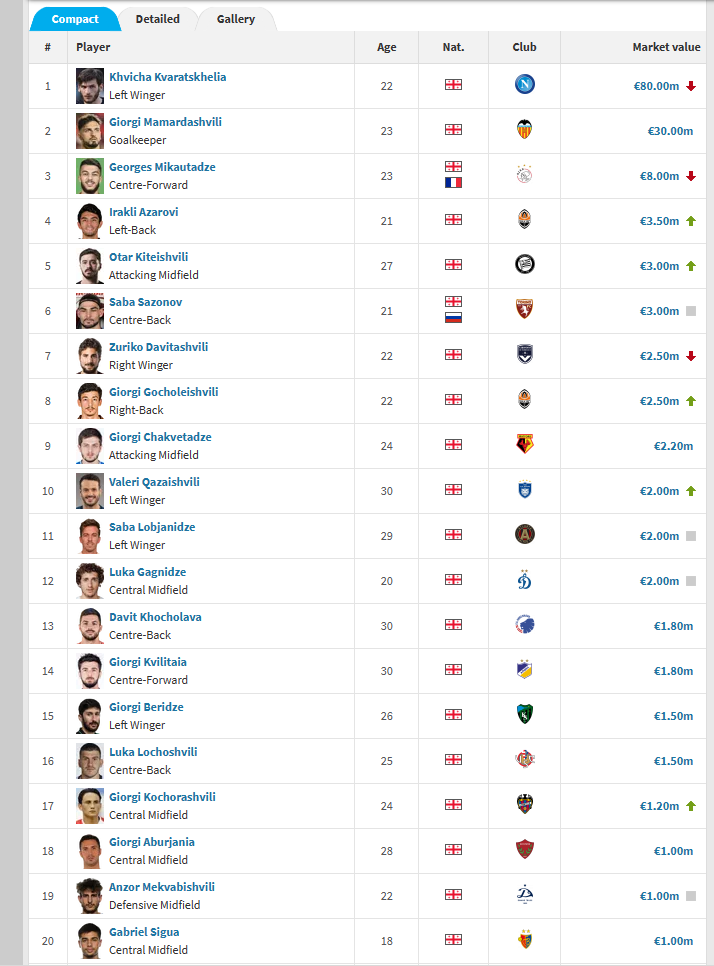Viewport: 714px width, 966px height.
Task: Open the Gallery tab
Action: click(x=236, y=19)
